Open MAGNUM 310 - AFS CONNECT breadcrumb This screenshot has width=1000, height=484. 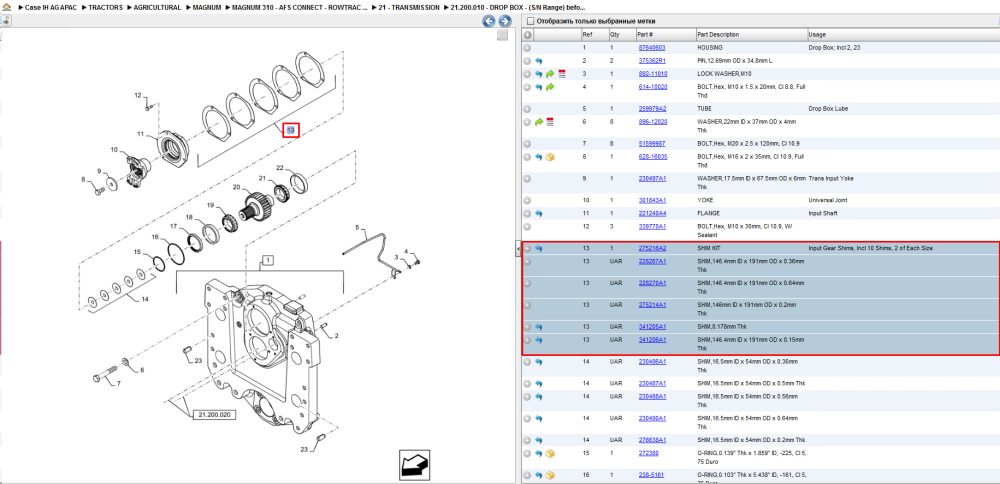[x=300, y=7]
